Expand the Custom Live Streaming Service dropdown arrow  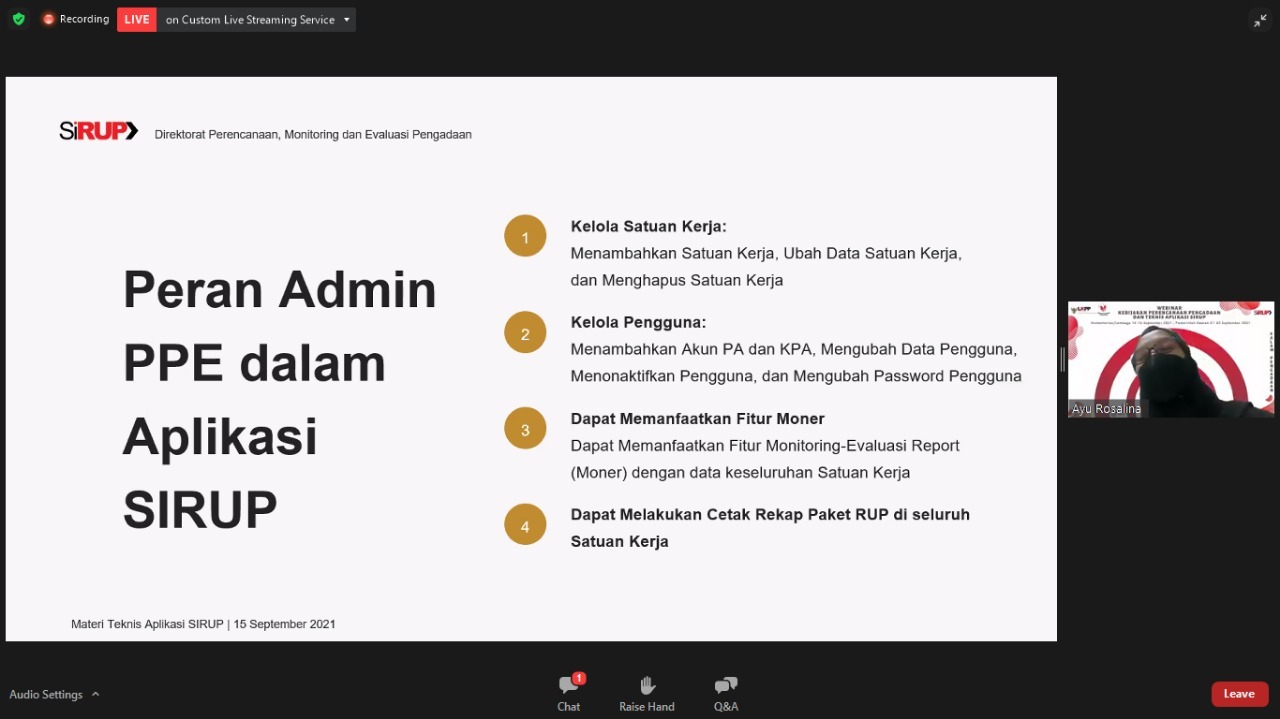click(346, 19)
